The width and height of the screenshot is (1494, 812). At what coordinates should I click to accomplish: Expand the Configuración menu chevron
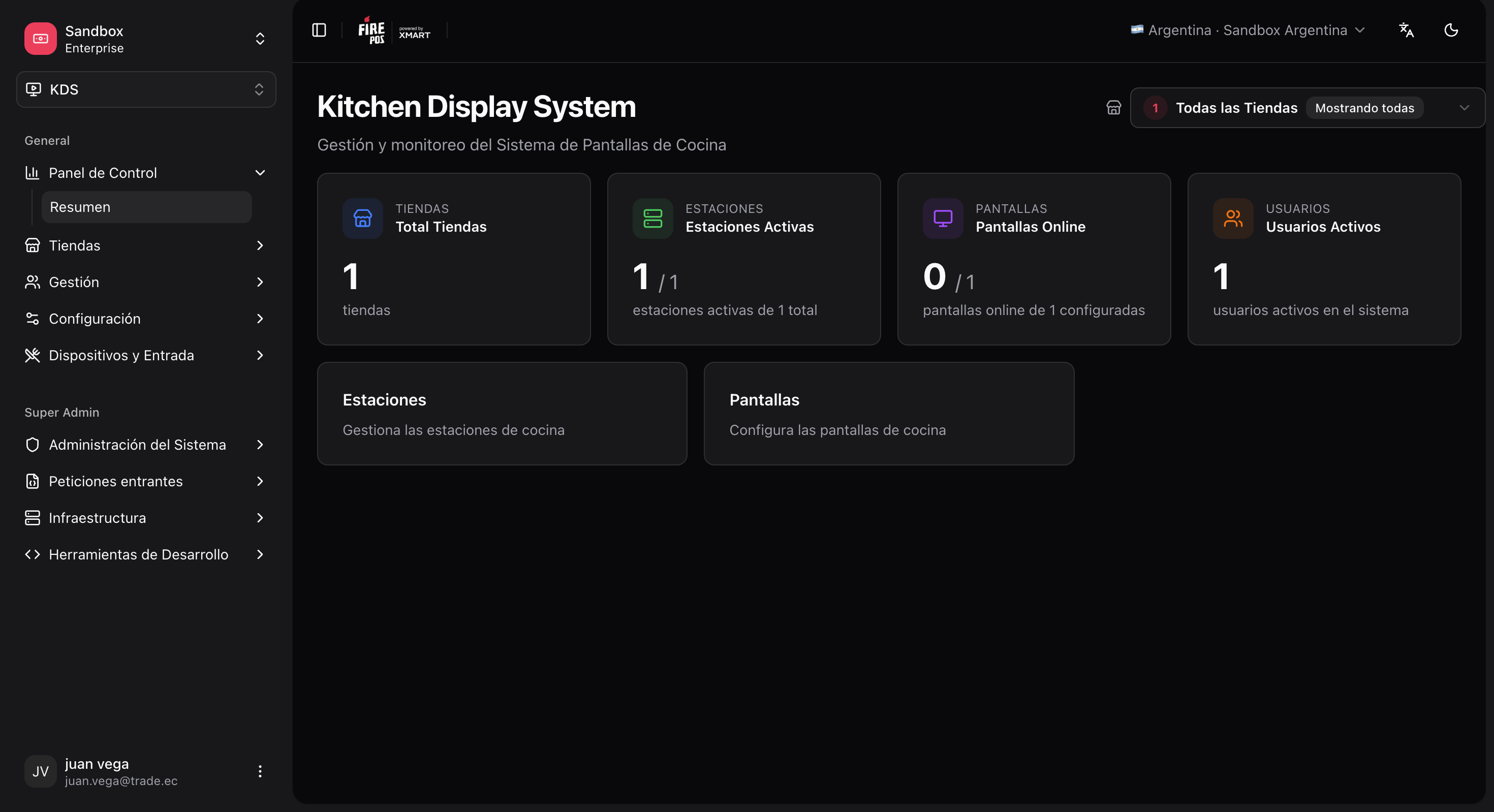click(260, 319)
